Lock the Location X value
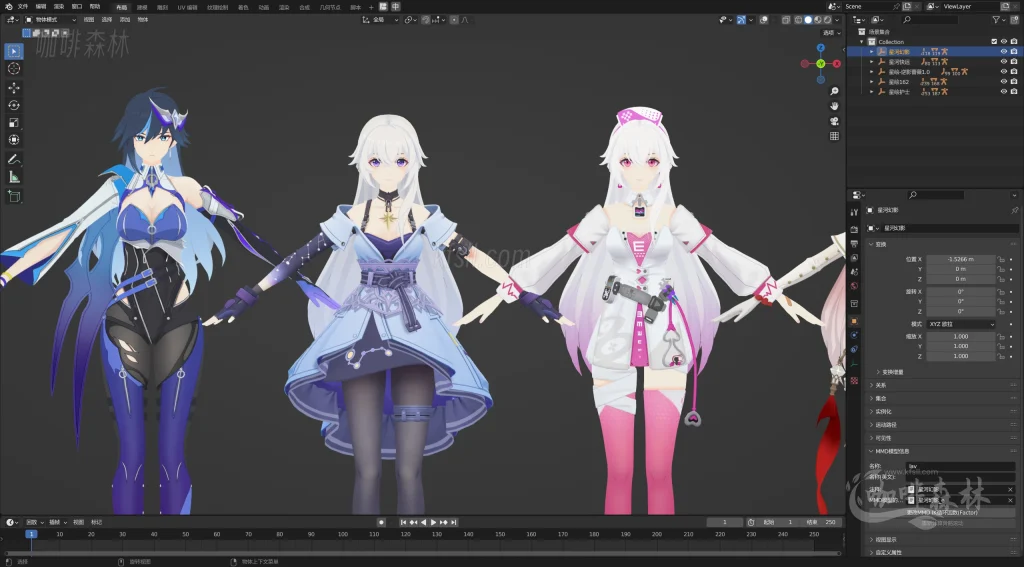This screenshot has width=1024, height=567. (1001, 259)
